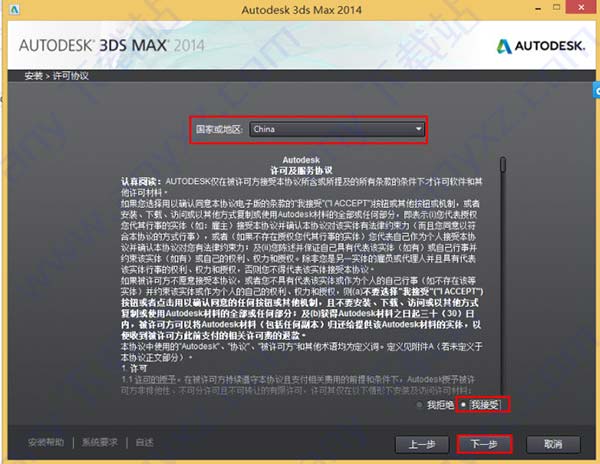Open the 自述 readme link
This screenshot has width=600, height=464.
click(145, 443)
